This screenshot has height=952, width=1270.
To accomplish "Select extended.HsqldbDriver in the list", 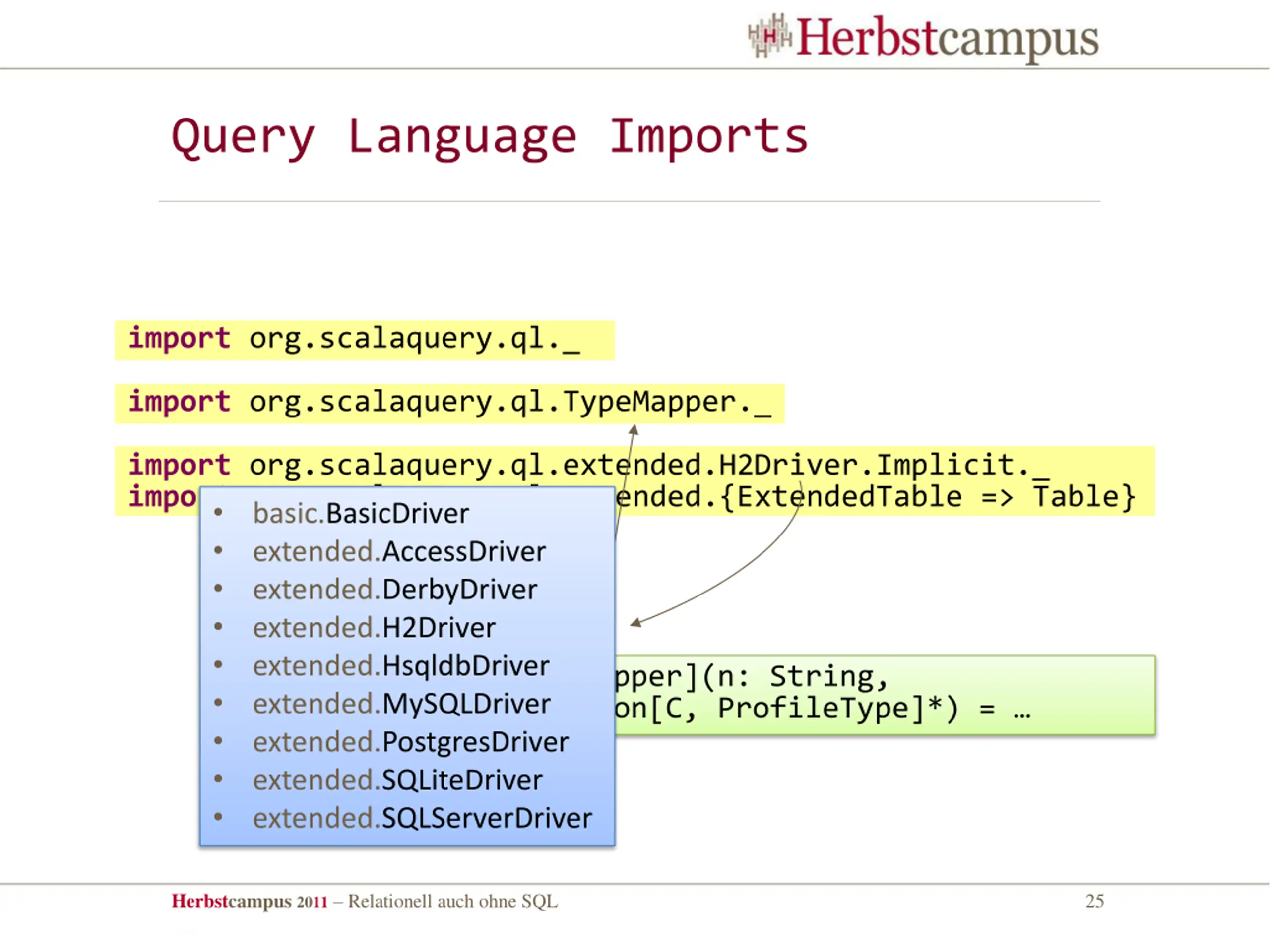I will pos(401,666).
